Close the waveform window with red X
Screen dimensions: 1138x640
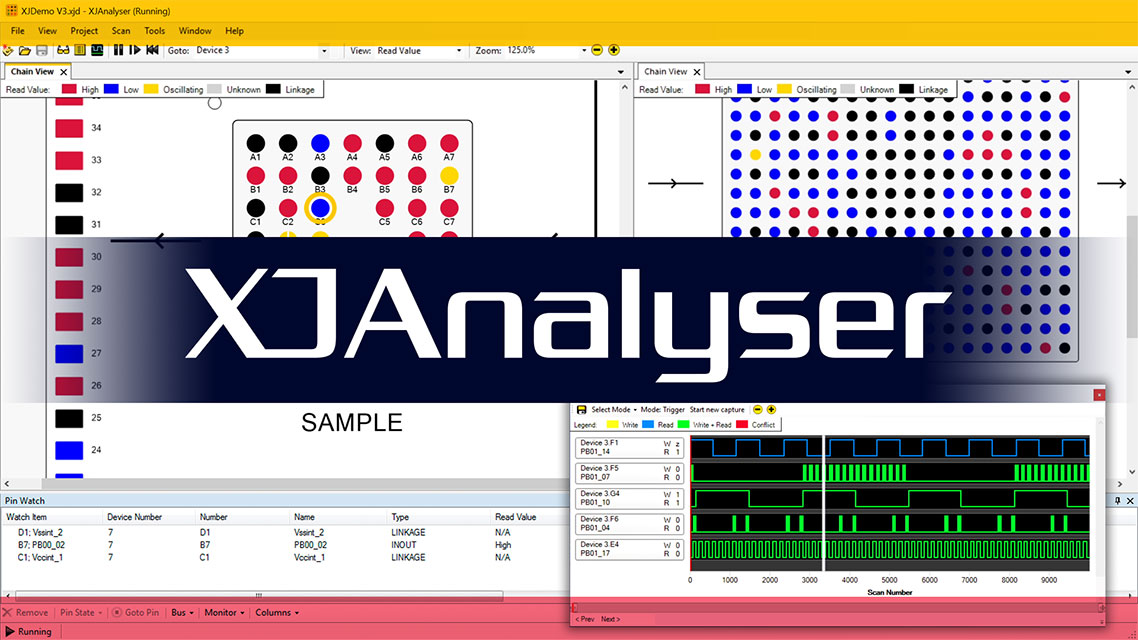point(1100,395)
